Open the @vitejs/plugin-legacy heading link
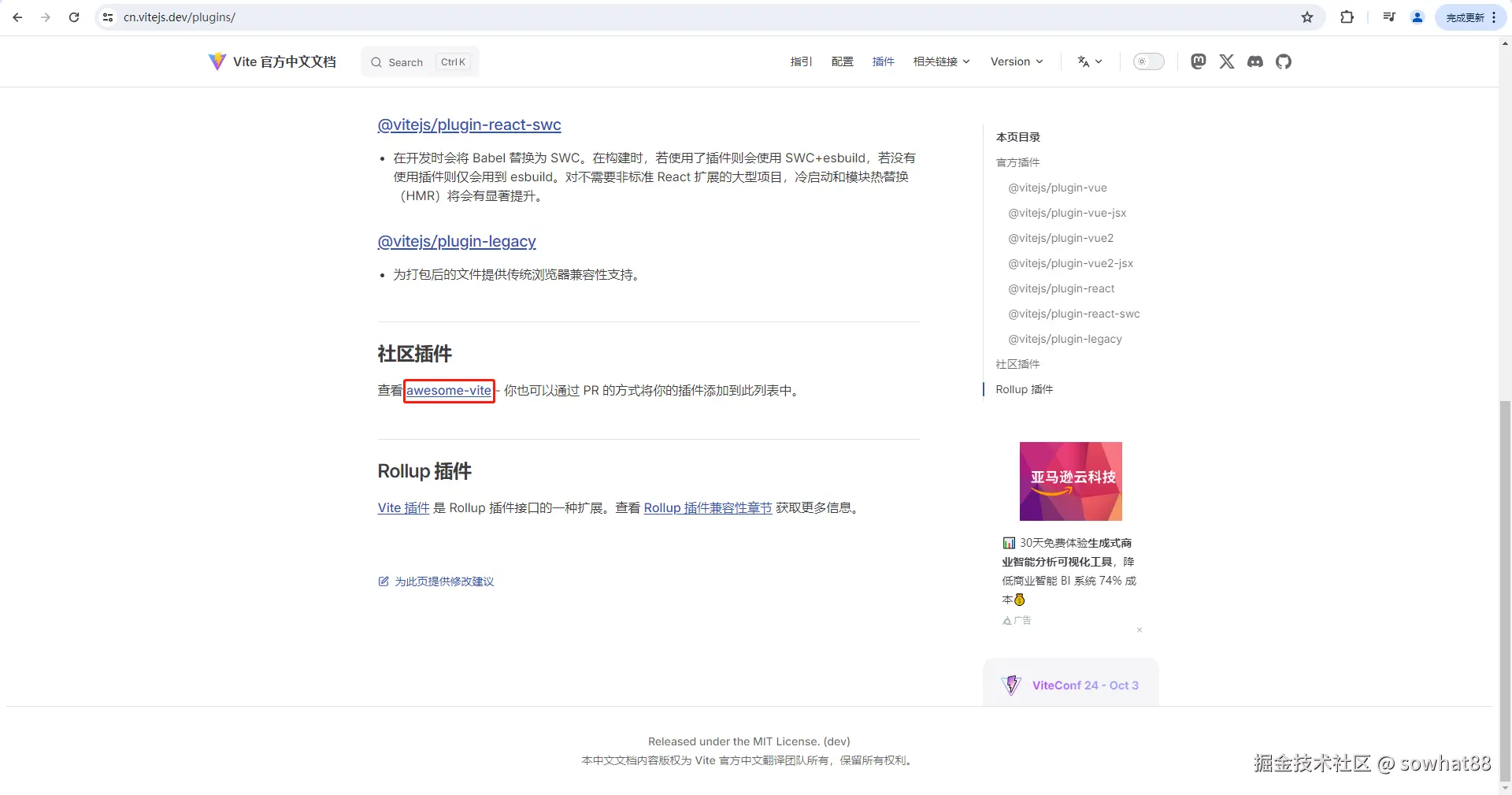Viewport: 1512px width, 795px height. pyautogui.click(x=457, y=241)
